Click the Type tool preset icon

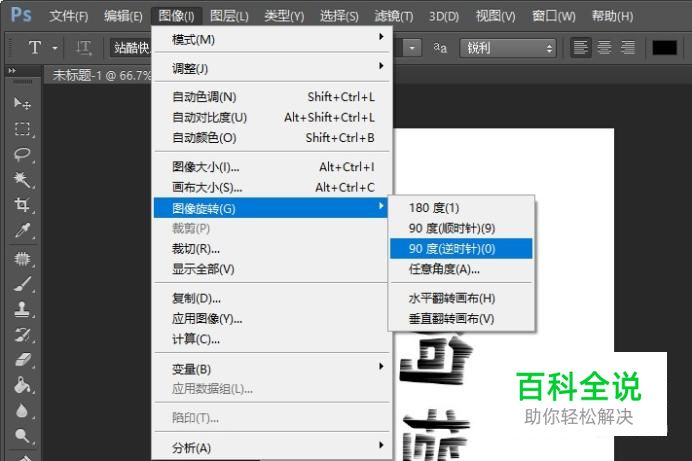pyautogui.click(x=35, y=47)
